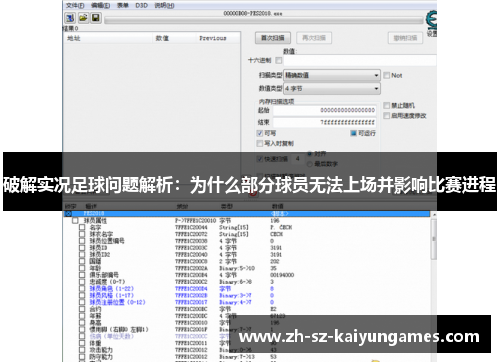500x362 pixels.
Task: Click the 数值 value input field
Action: (360, 61)
